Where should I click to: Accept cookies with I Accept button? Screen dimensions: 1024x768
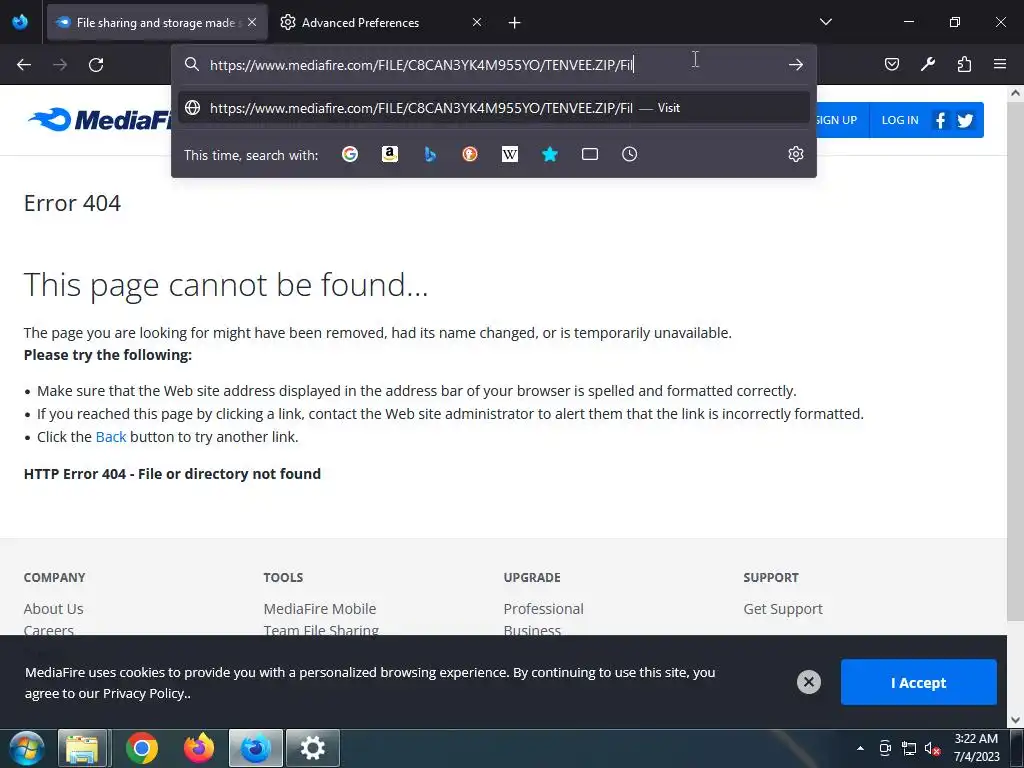(919, 682)
